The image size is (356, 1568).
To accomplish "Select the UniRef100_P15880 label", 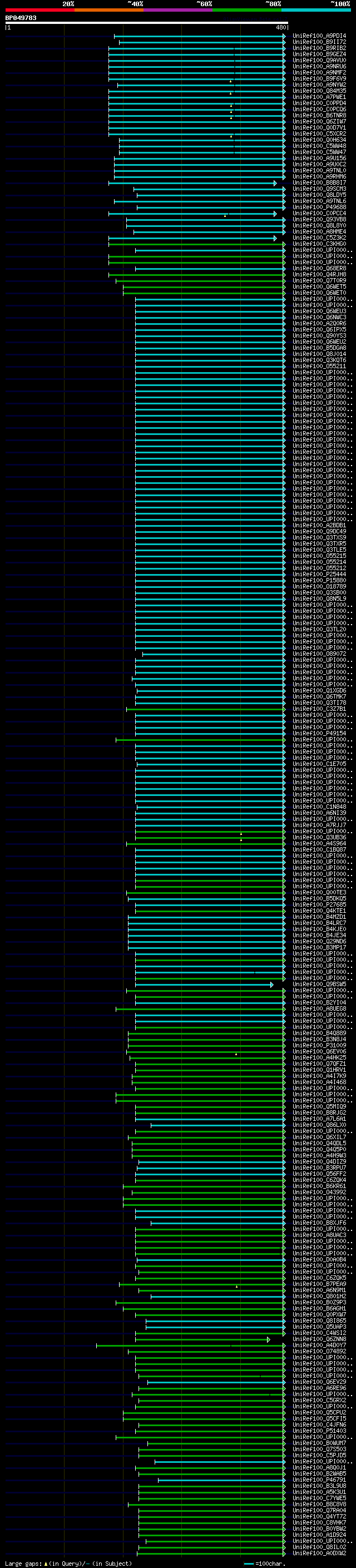I will (319, 581).
